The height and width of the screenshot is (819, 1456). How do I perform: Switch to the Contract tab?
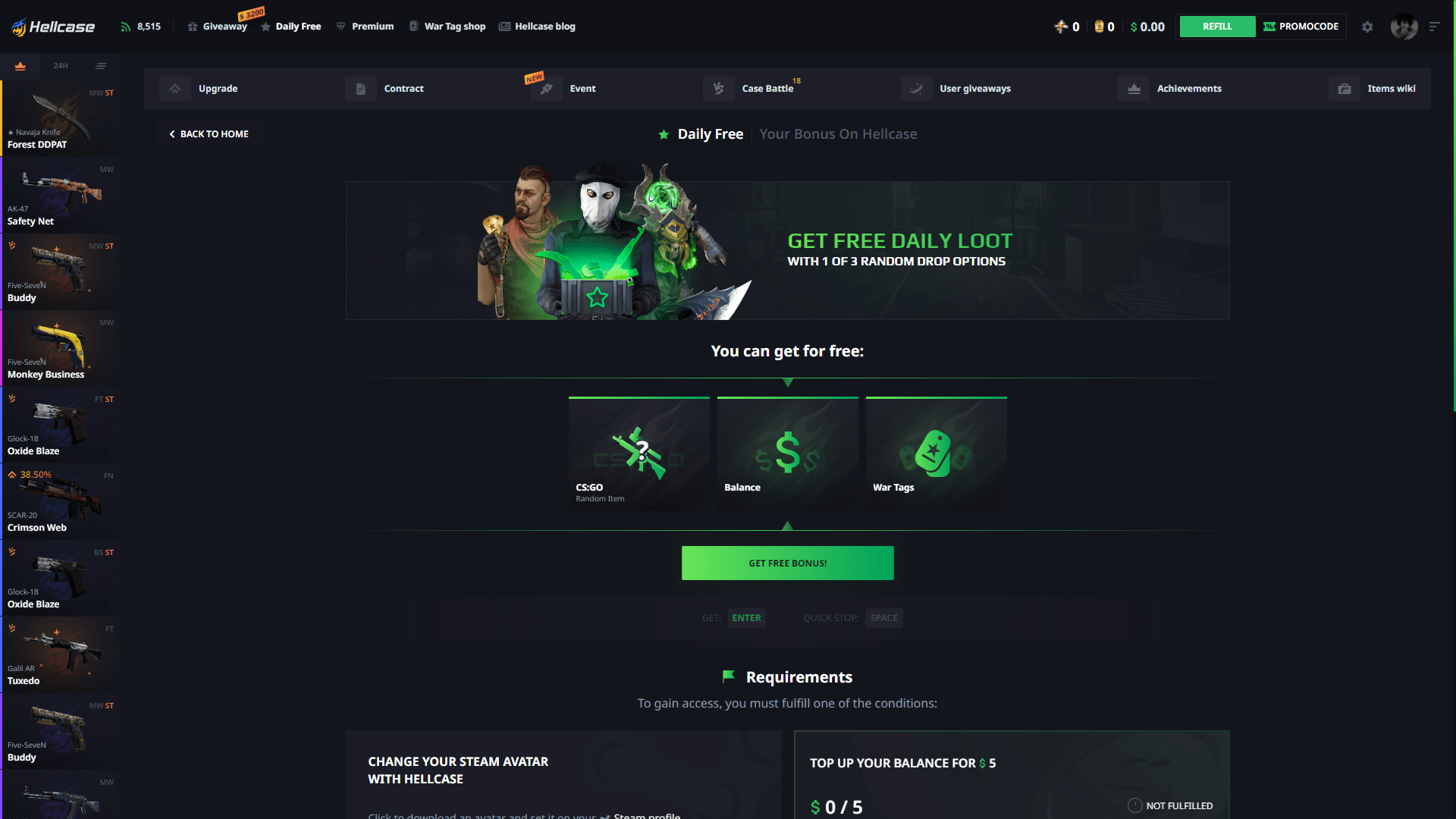pos(404,88)
